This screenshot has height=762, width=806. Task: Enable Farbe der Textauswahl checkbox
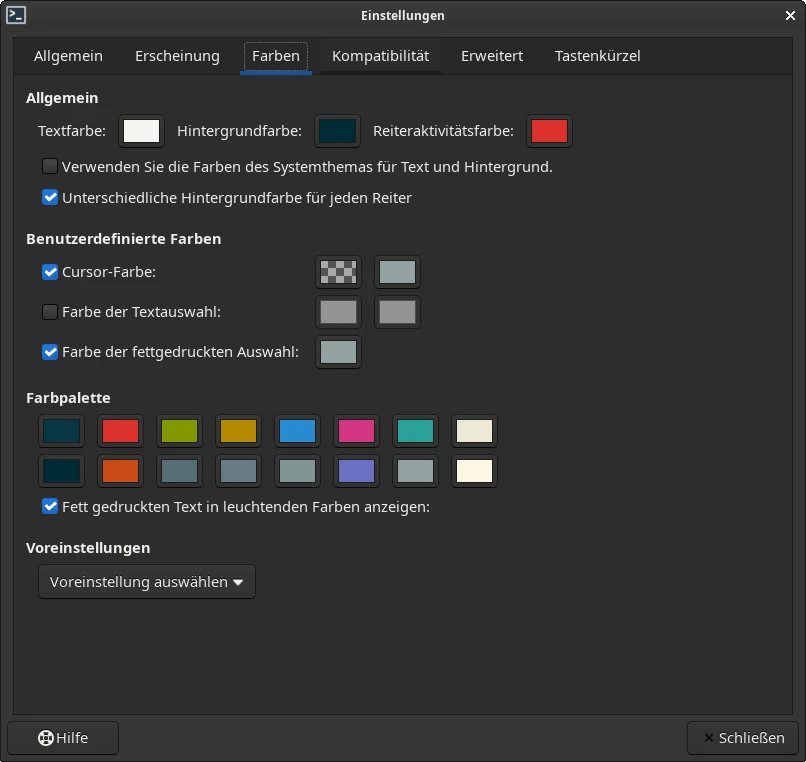50,312
